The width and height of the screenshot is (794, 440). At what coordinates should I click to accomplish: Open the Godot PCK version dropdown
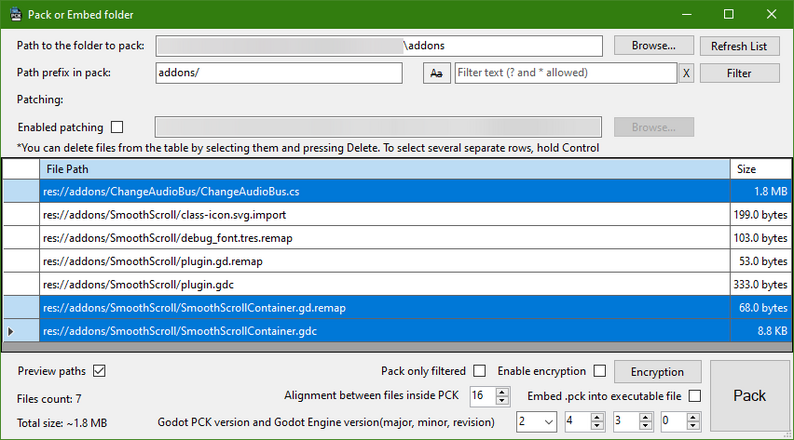(x=547, y=422)
